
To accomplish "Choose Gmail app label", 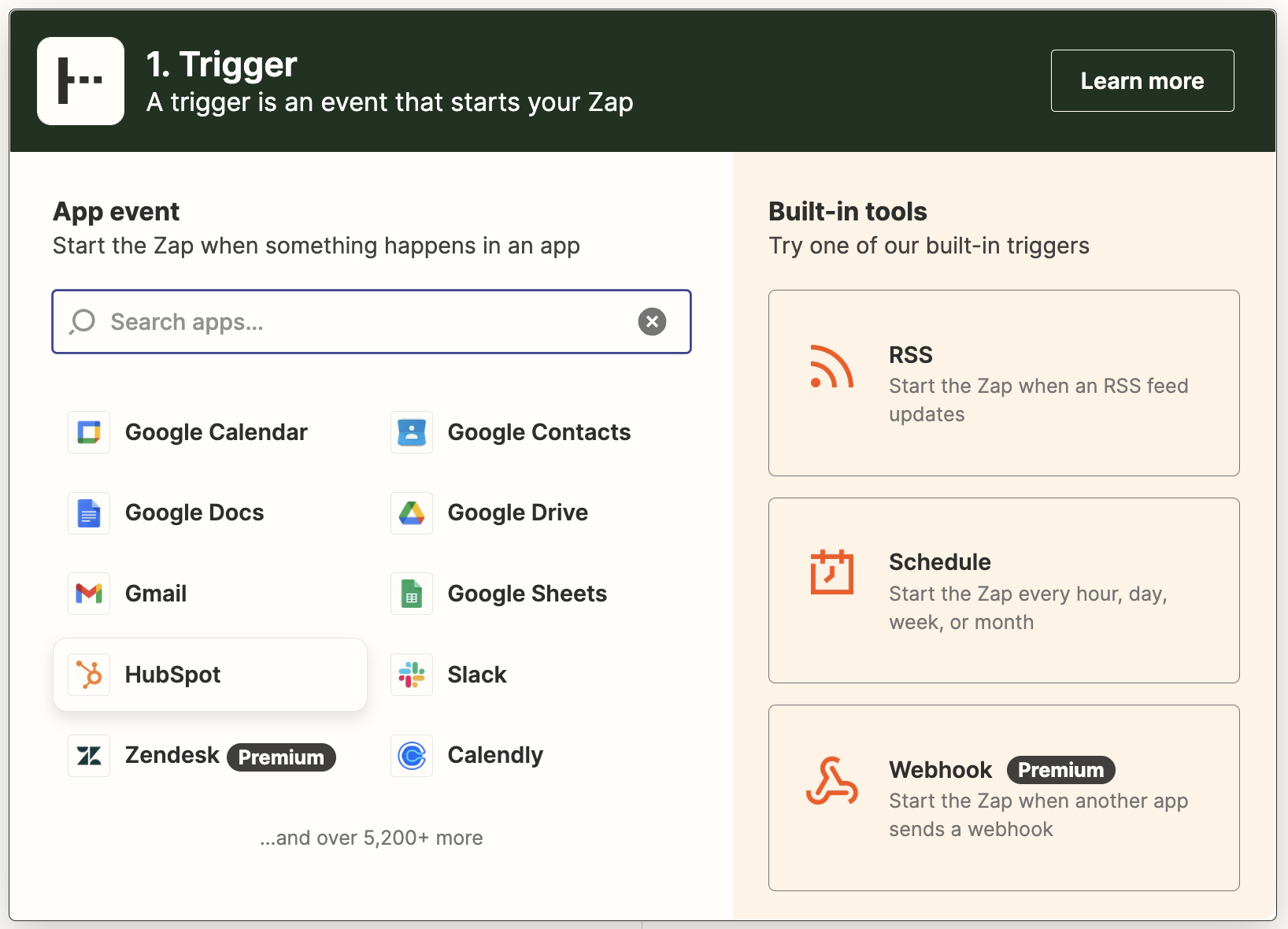I will tap(156, 594).
